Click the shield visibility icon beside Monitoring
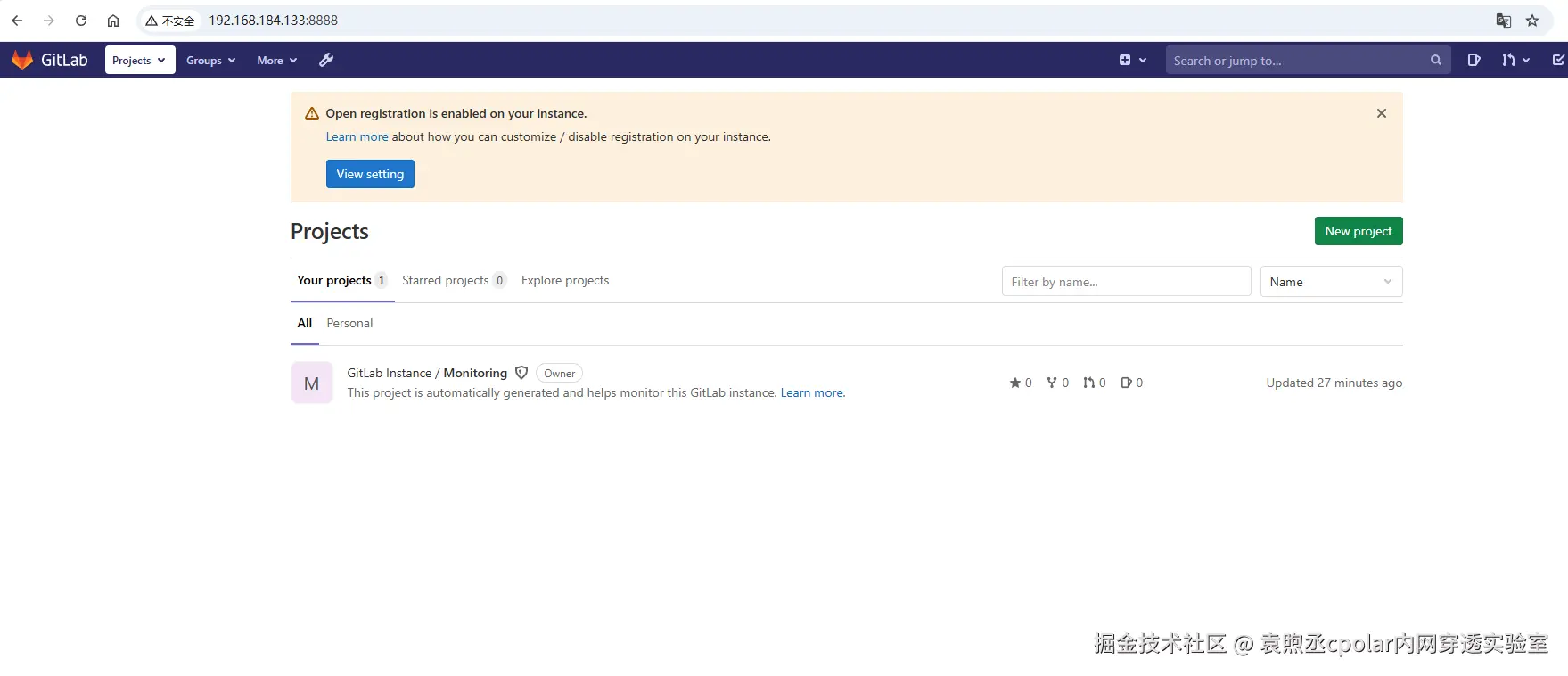This screenshot has width=1568, height=676. [x=521, y=373]
